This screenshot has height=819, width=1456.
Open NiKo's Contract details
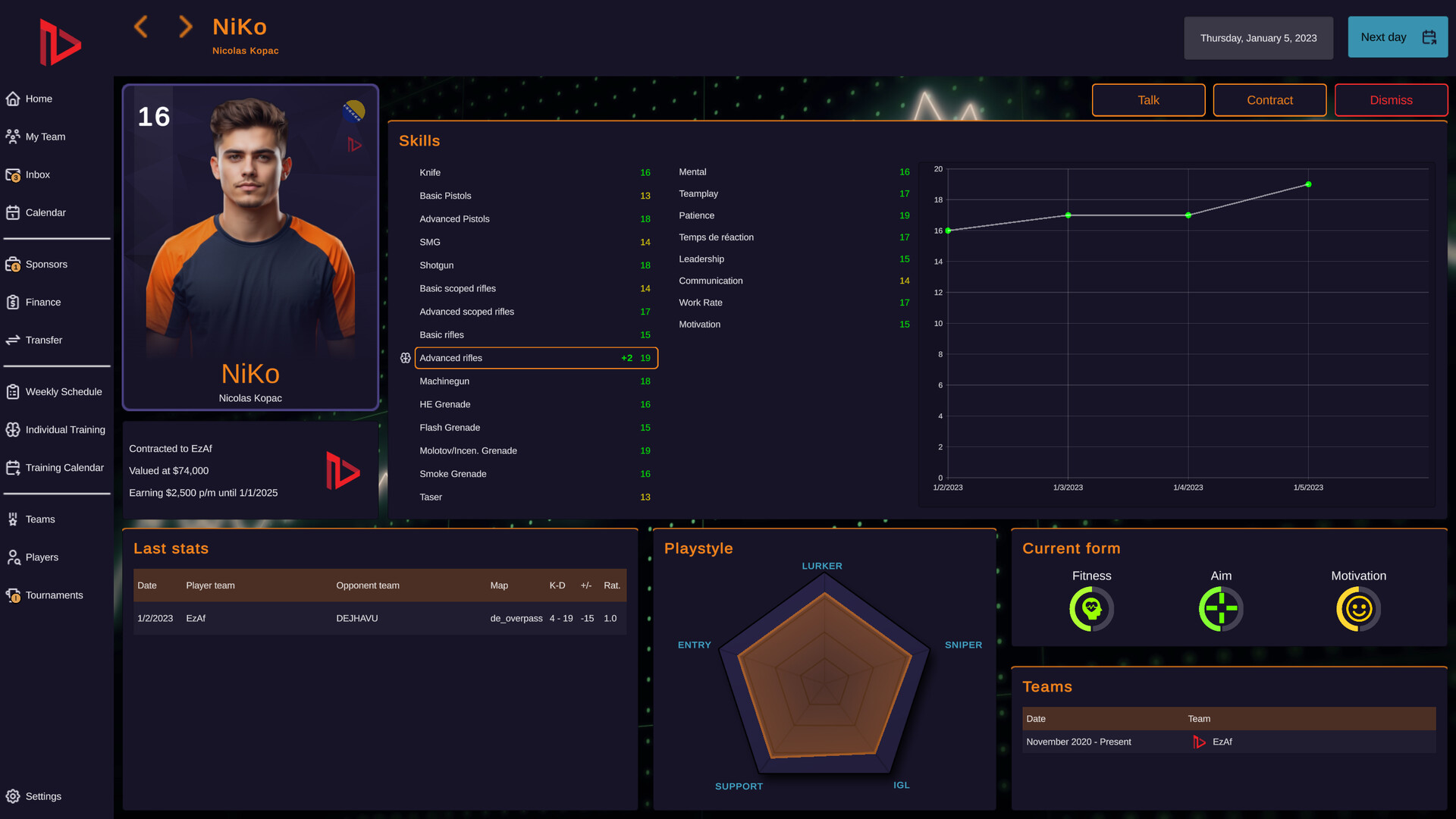pyautogui.click(x=1269, y=99)
